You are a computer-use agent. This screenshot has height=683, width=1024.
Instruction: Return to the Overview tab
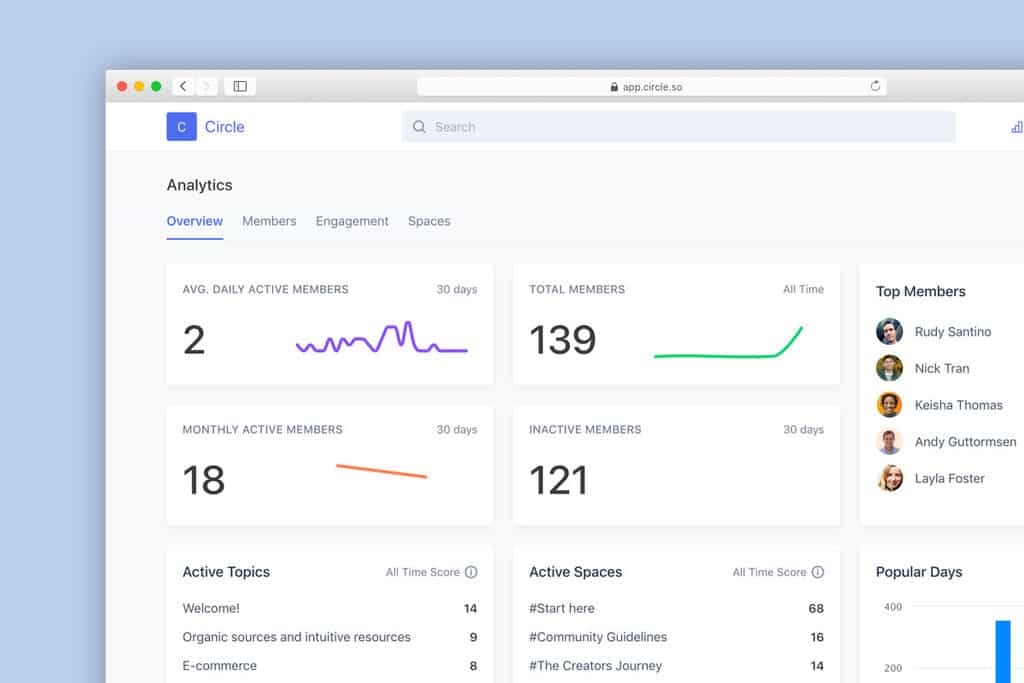(x=194, y=221)
